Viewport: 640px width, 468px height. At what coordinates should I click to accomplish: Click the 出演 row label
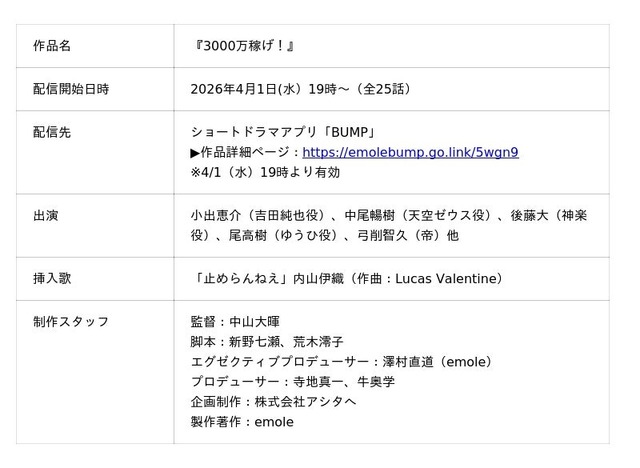(x=46, y=215)
